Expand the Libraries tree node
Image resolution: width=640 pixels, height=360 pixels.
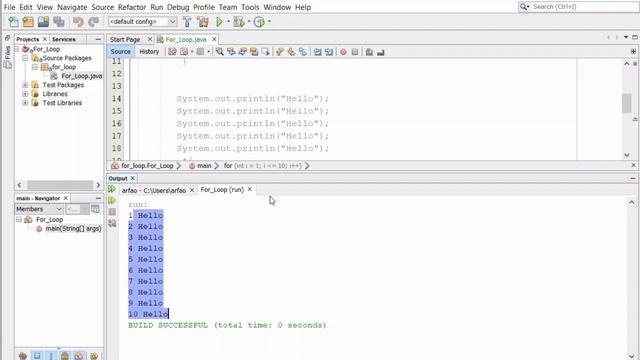pyautogui.click(x=25, y=94)
